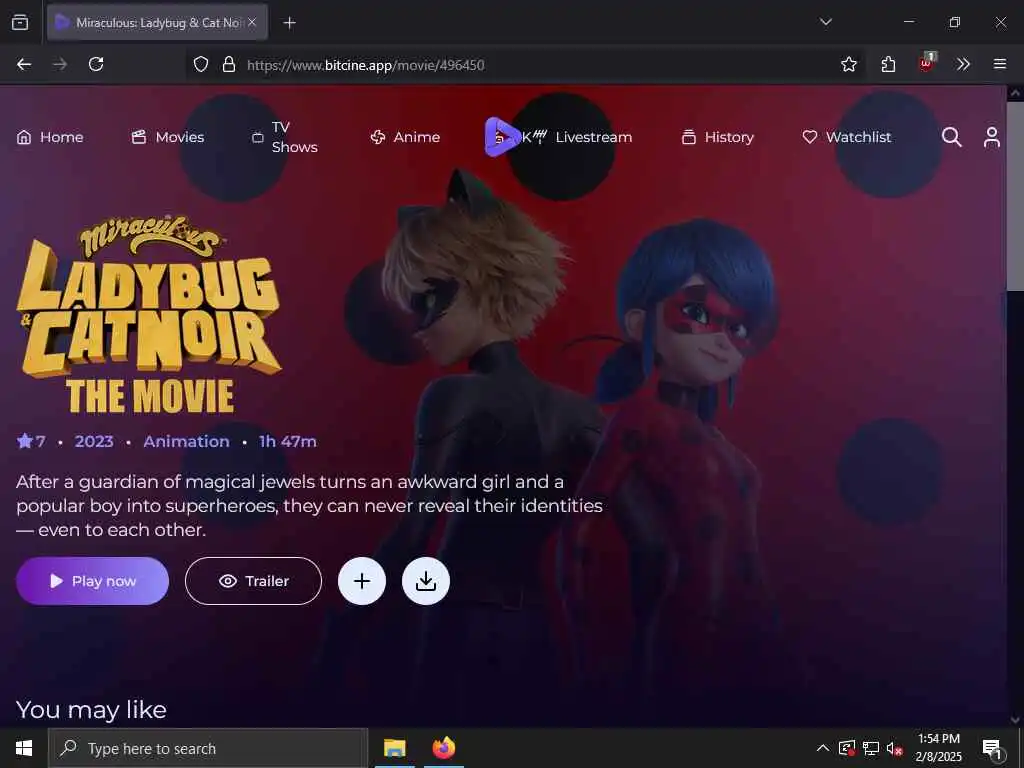
Task: Select the Miraculous: Ladybug & Cat Noir tab
Action: tap(157, 22)
